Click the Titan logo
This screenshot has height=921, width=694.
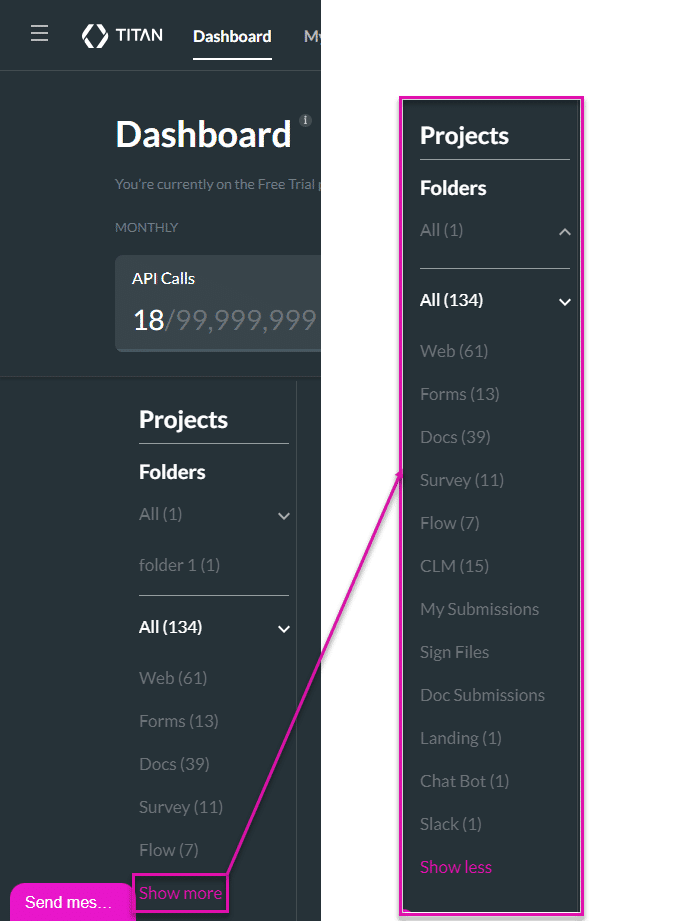point(122,36)
